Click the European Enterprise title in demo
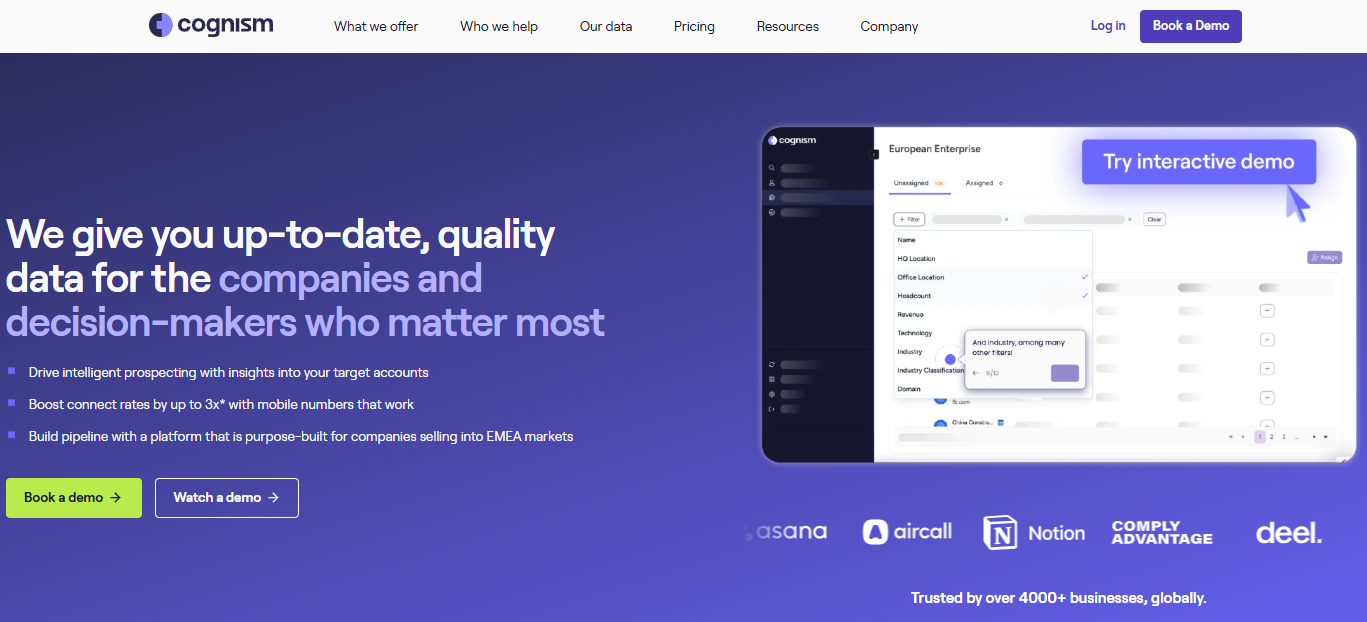The image size is (1367, 622). [x=935, y=149]
